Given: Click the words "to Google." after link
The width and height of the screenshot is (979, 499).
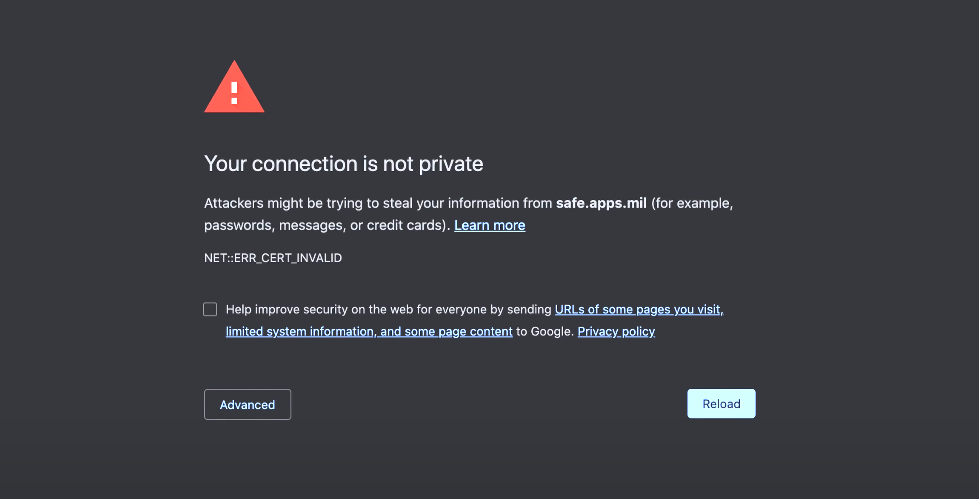Looking at the screenshot, I should click(x=545, y=332).
